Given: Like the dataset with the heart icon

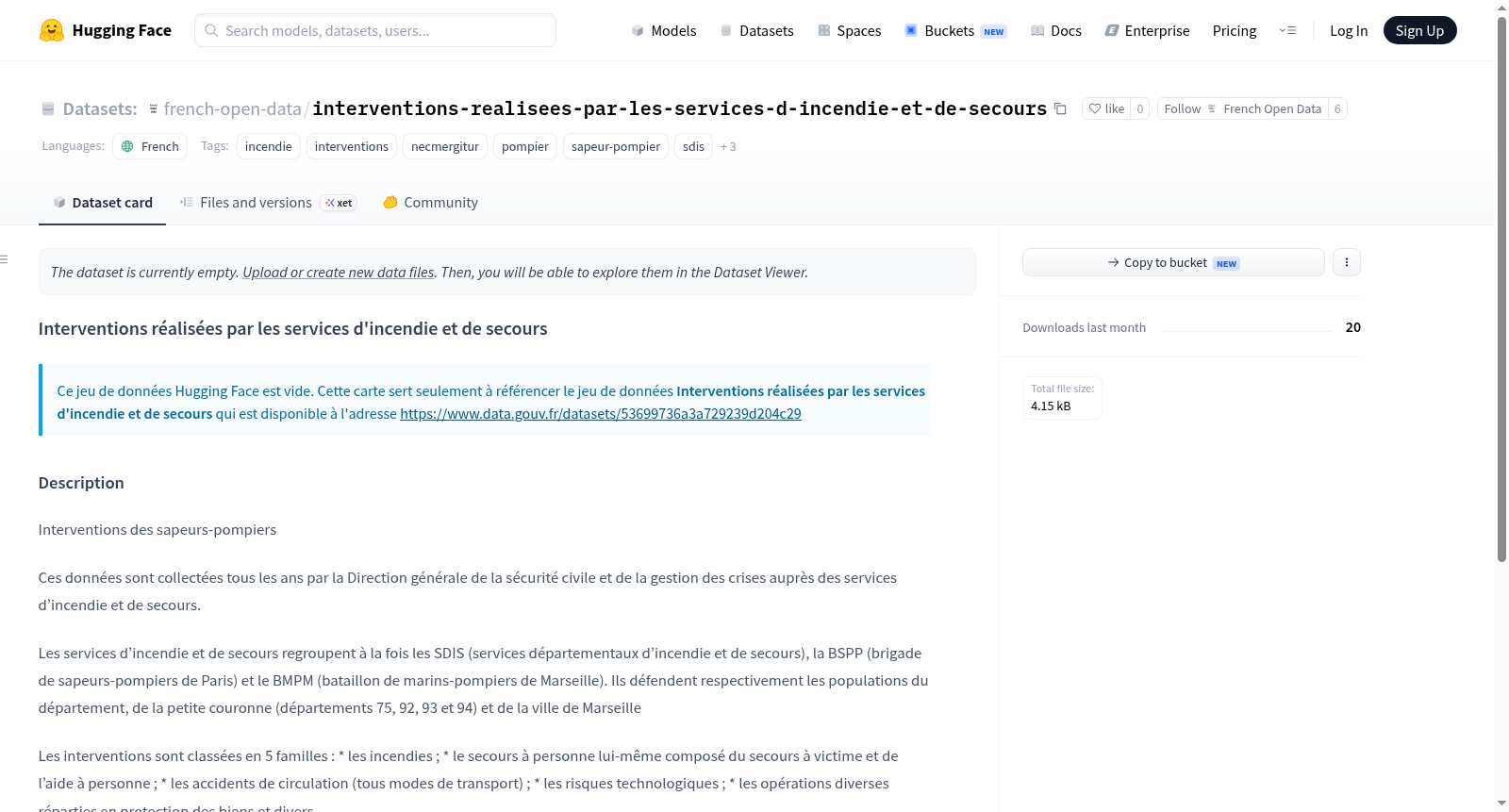Looking at the screenshot, I should pyautogui.click(x=1106, y=108).
